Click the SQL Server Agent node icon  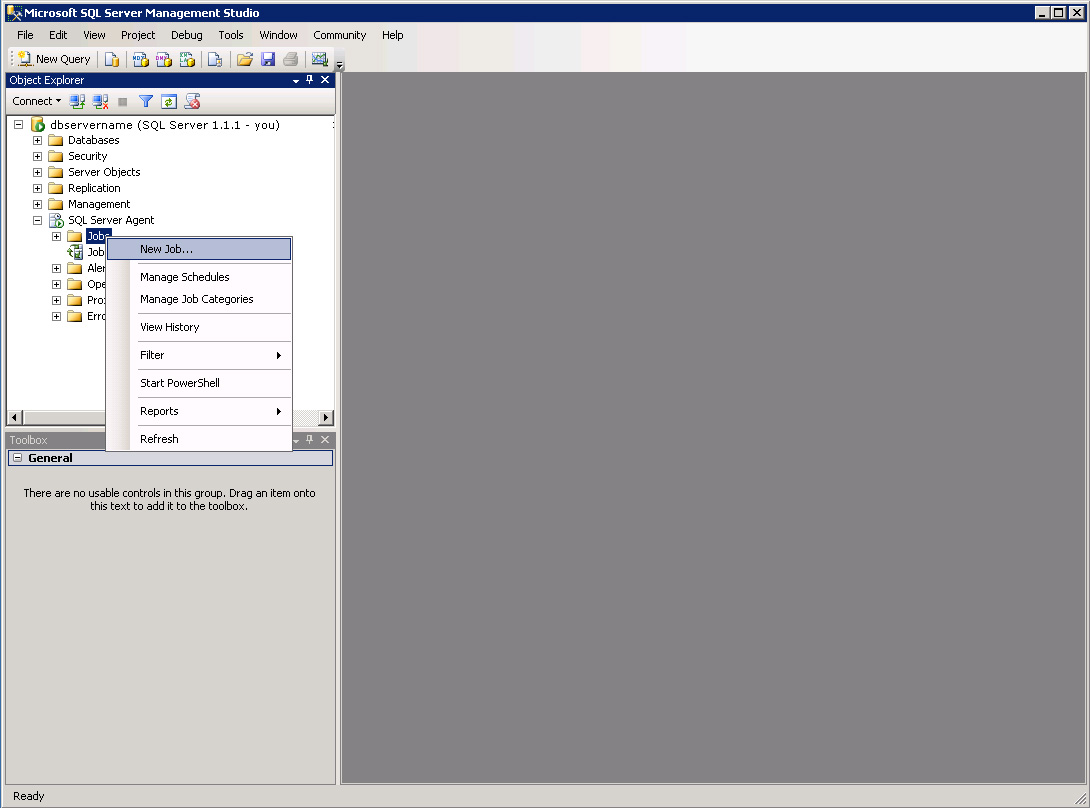coord(56,220)
